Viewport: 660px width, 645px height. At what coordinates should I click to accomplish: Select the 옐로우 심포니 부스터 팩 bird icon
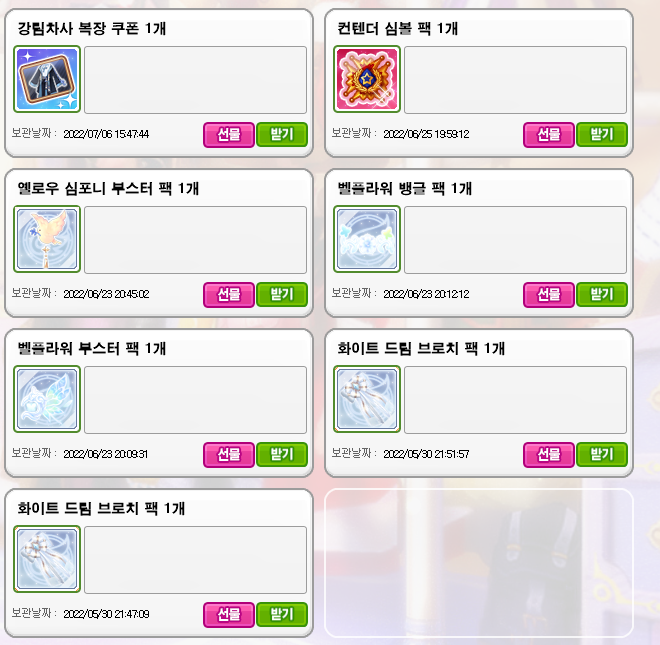tap(47, 239)
